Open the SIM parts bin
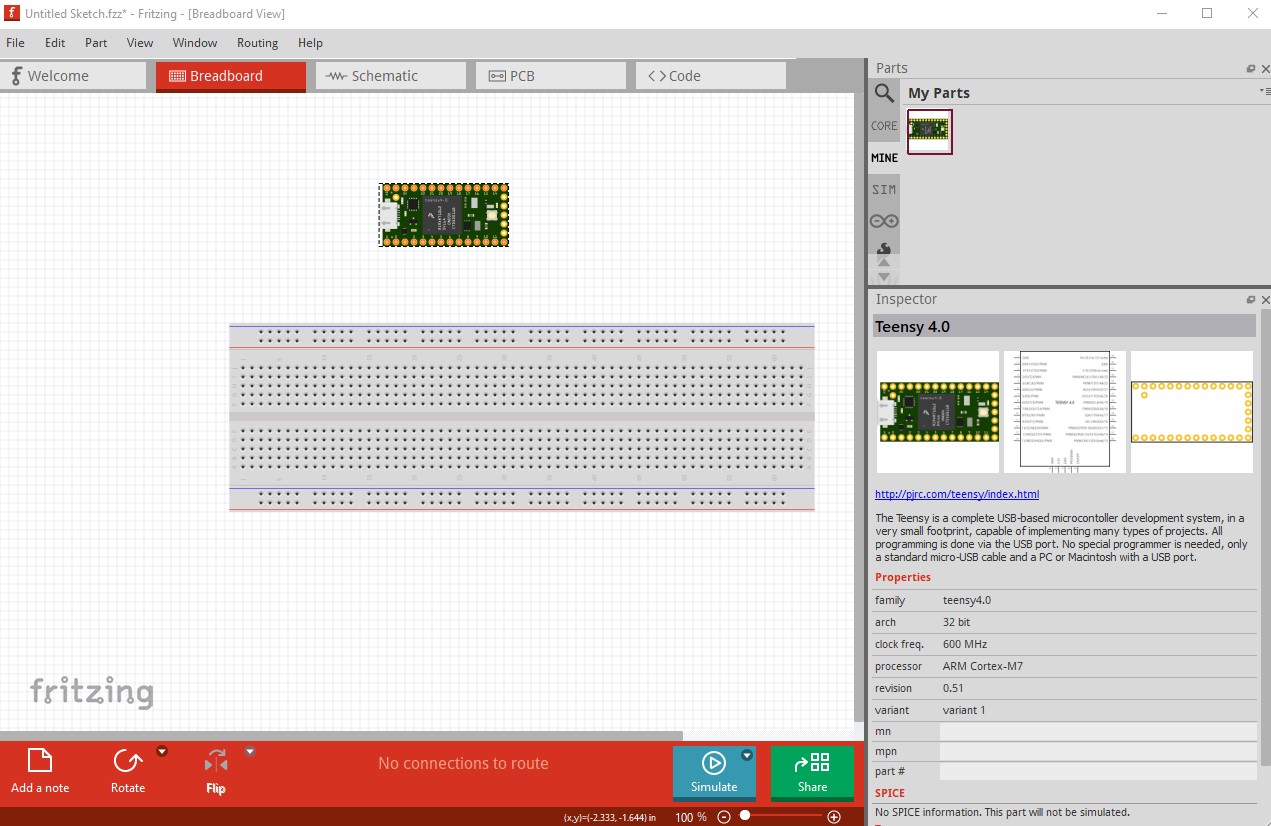The width and height of the screenshot is (1271, 826). (x=884, y=190)
